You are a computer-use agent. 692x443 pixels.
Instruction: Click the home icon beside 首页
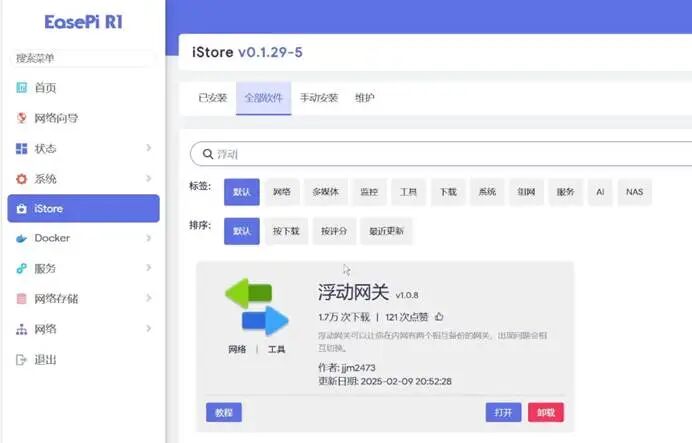click(x=22, y=88)
